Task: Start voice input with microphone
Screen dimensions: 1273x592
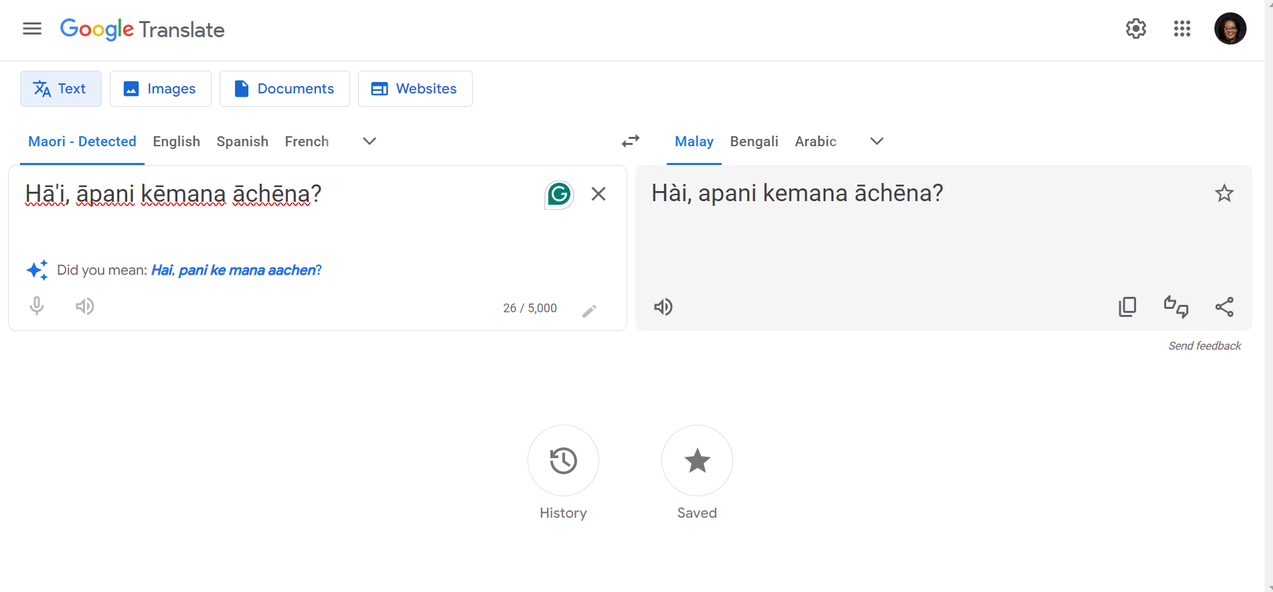Action: click(37, 306)
